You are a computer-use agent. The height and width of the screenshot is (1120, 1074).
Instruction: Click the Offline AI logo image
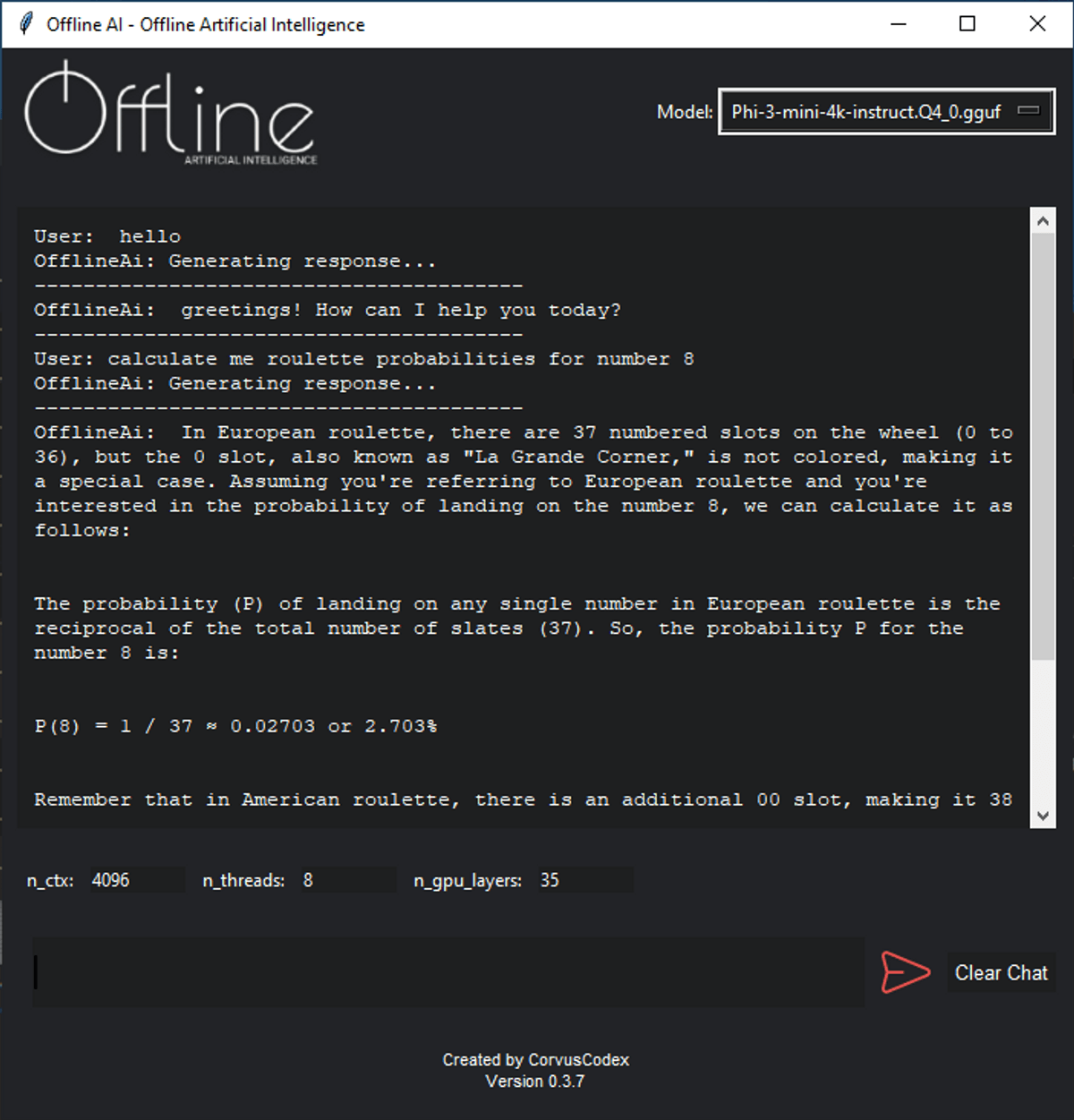coord(171,114)
